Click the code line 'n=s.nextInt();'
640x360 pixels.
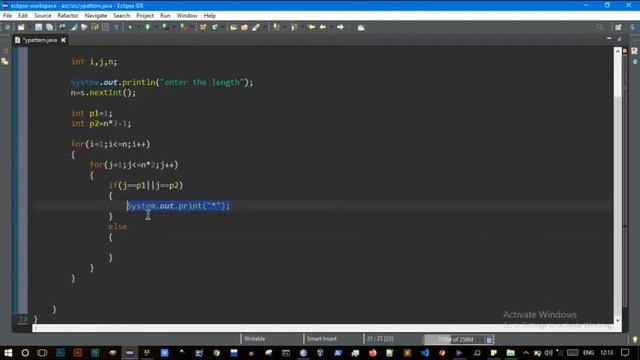[103, 93]
